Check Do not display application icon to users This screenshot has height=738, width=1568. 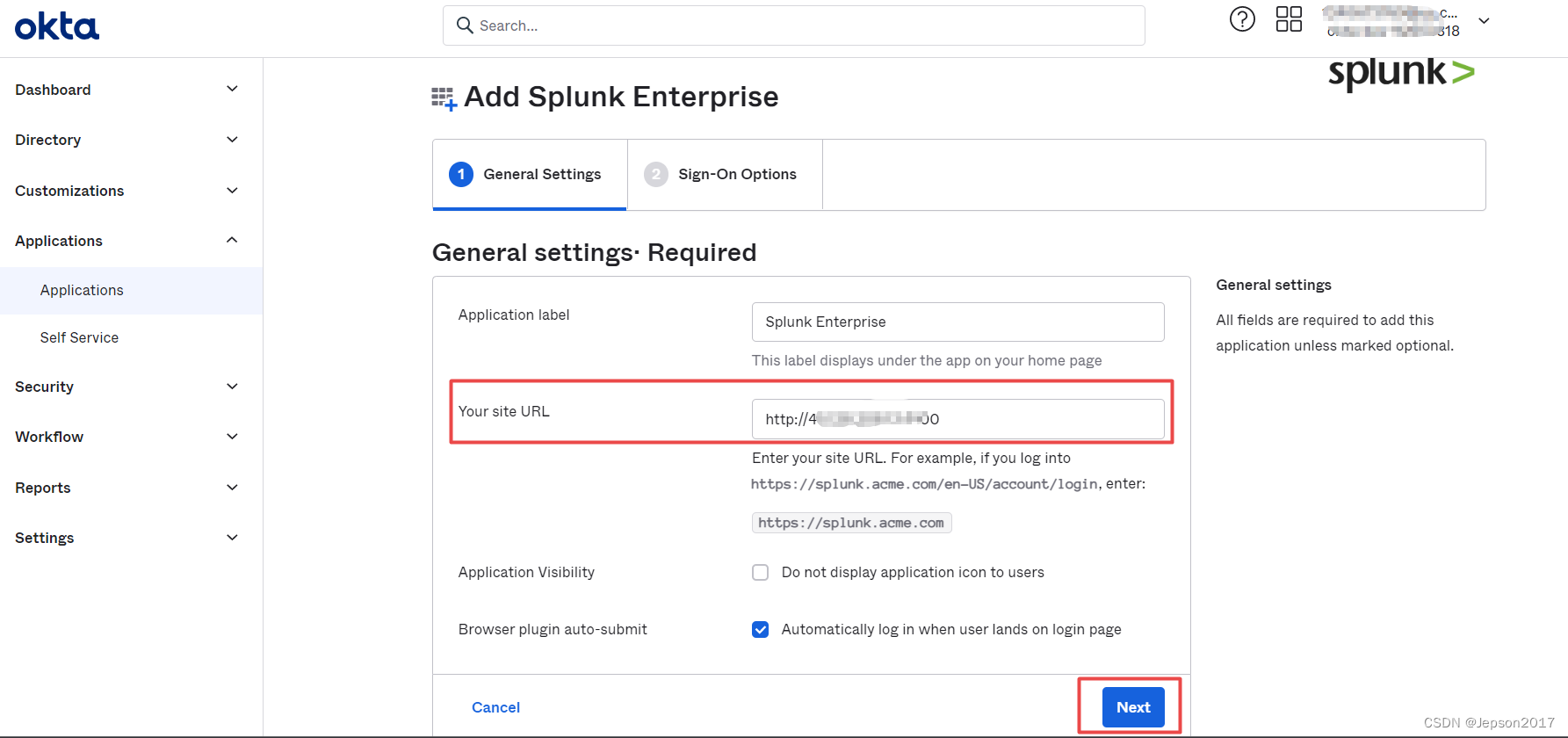pyautogui.click(x=761, y=573)
